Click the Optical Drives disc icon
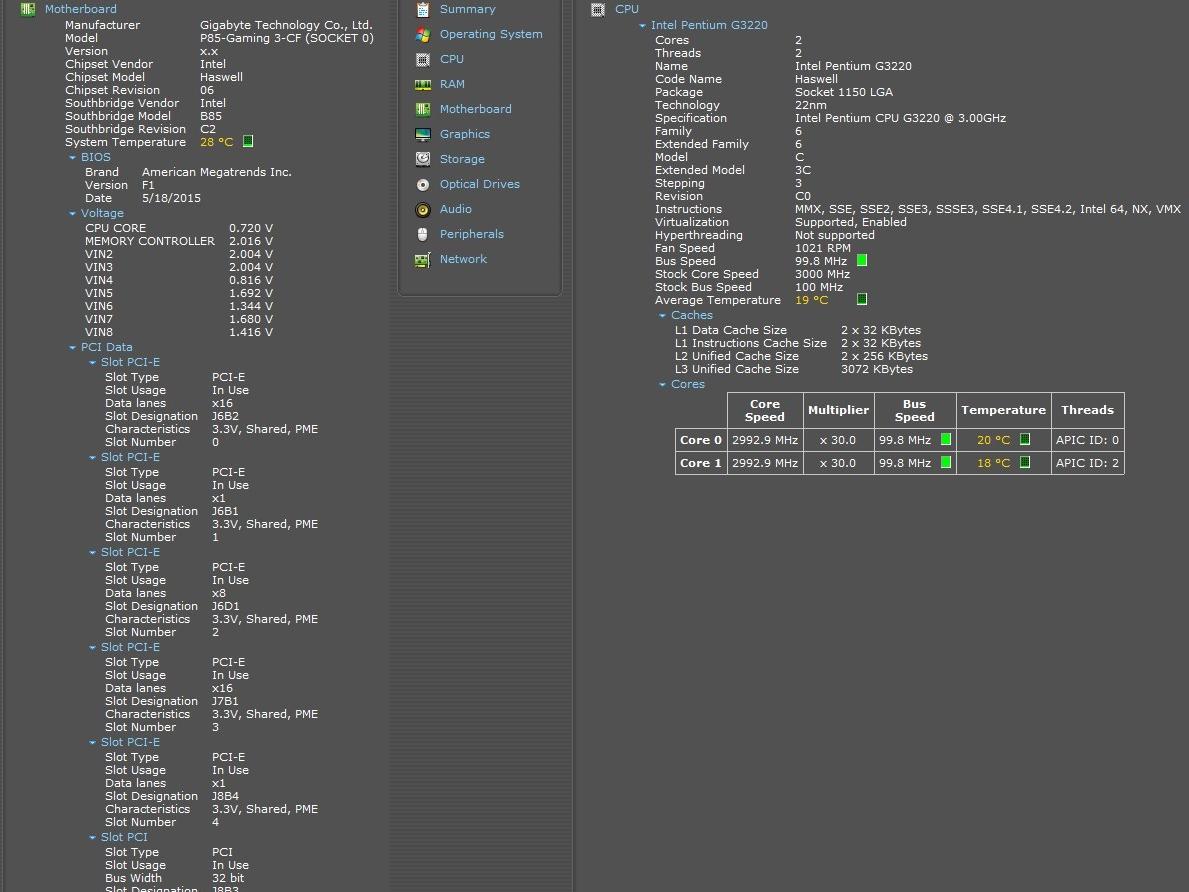 [423, 184]
